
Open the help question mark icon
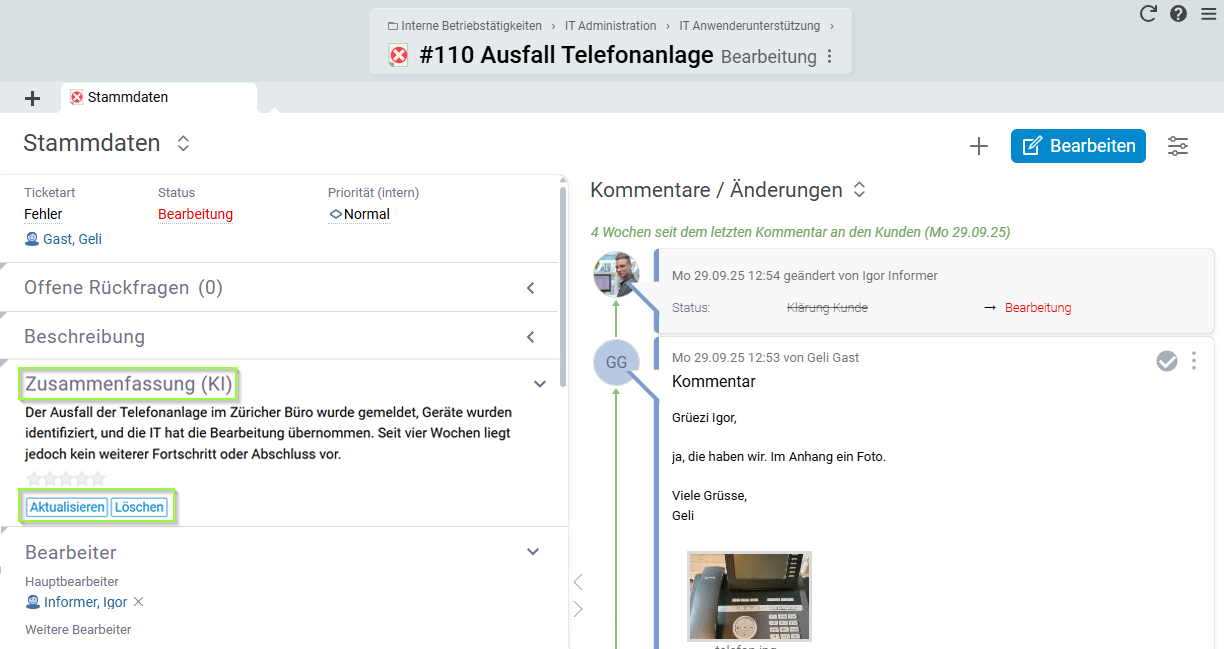coord(1178,14)
